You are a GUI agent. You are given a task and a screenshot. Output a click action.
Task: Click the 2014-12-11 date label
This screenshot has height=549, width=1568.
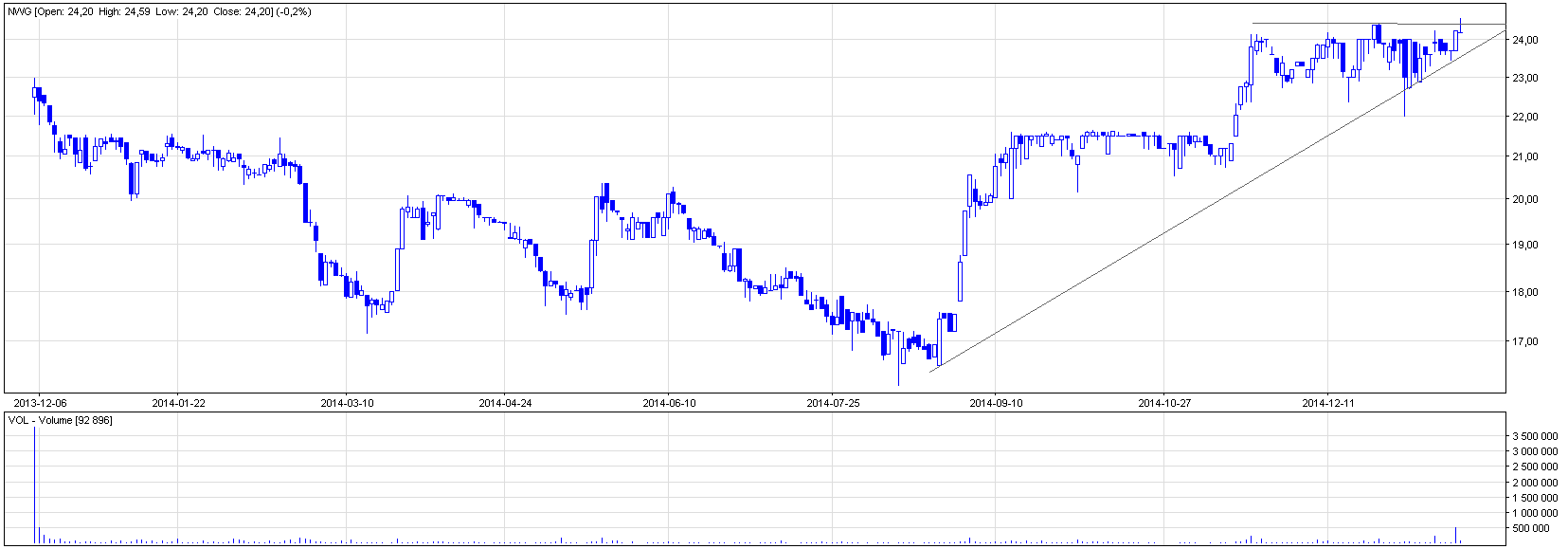tap(1328, 403)
